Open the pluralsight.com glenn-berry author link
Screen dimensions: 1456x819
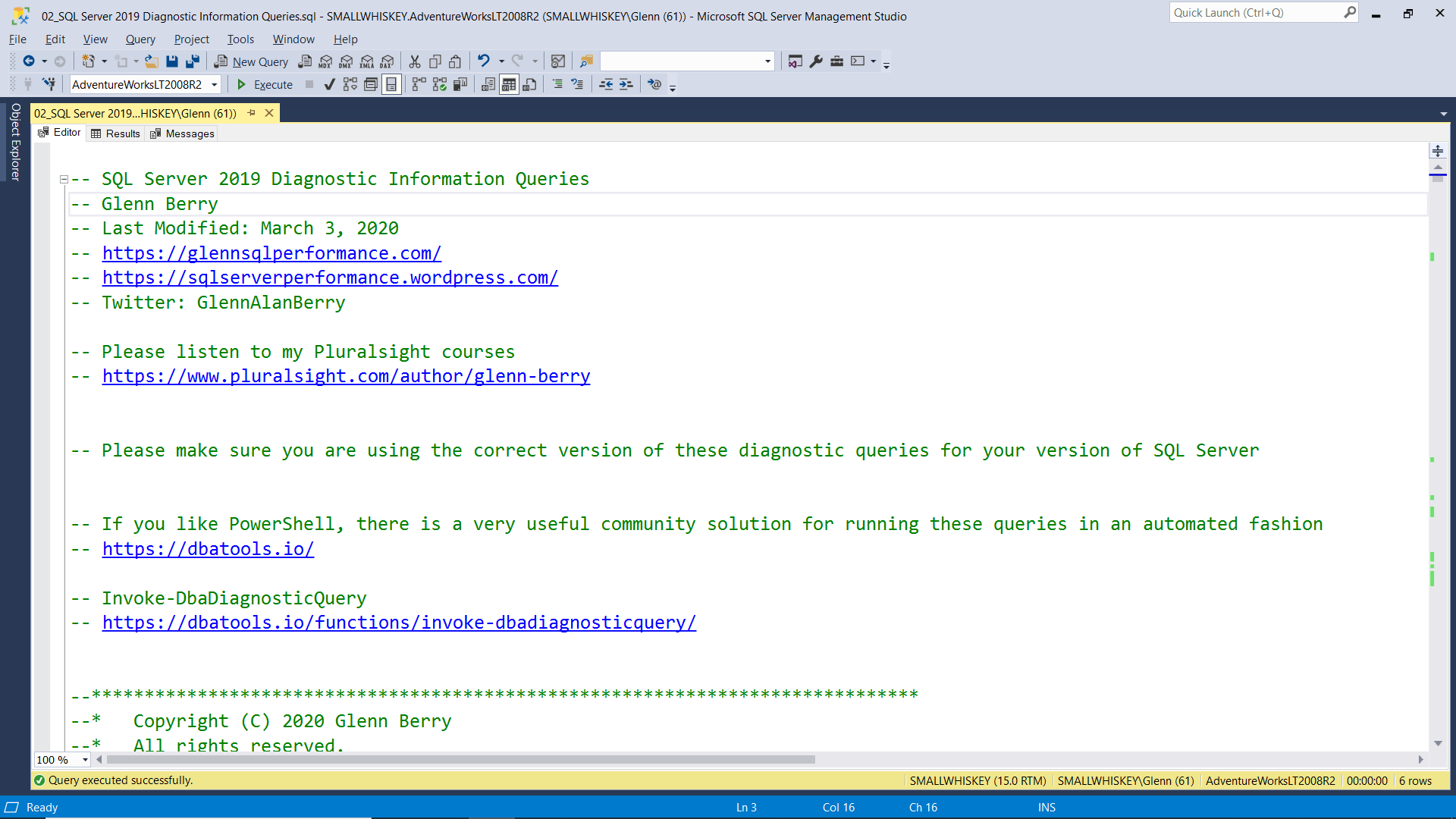coord(346,376)
